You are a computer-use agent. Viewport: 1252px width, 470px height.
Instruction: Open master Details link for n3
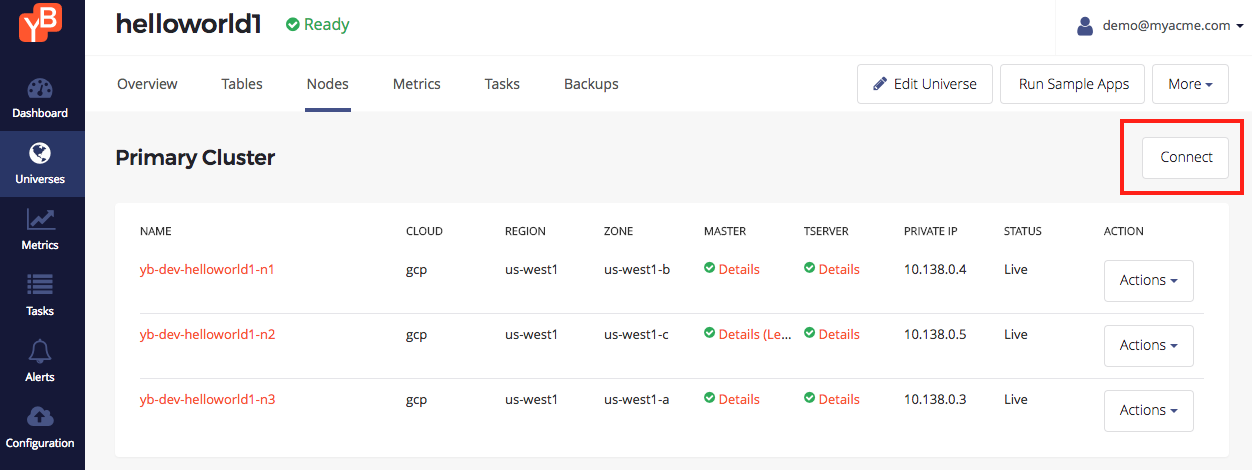tap(739, 399)
